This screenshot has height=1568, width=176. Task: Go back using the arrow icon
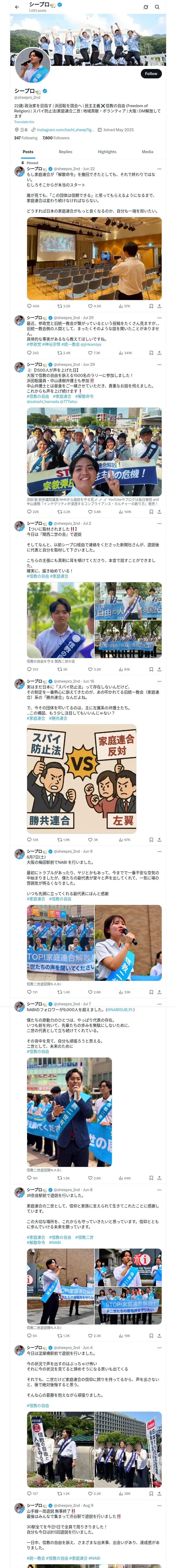click(x=17, y=7)
